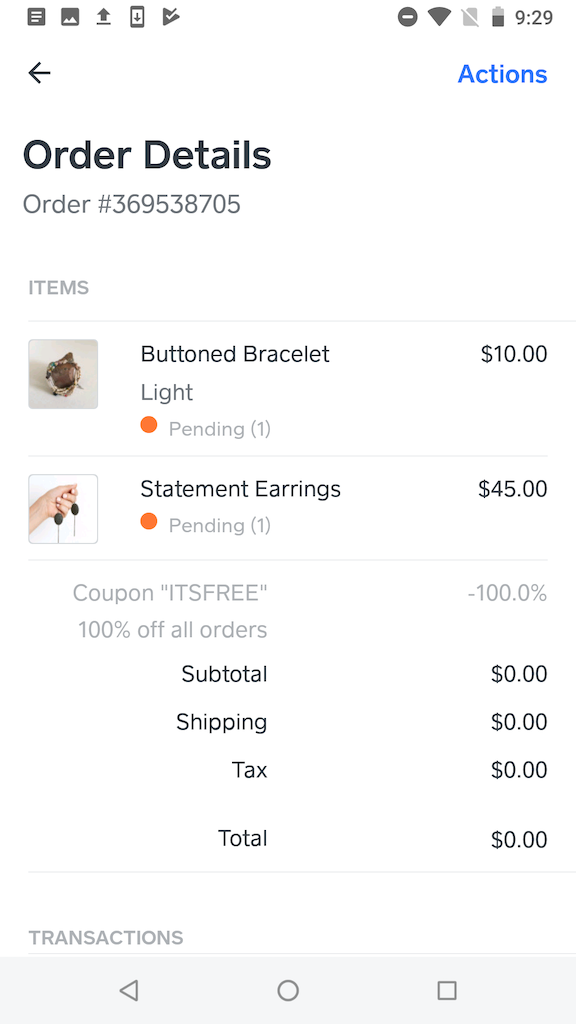Tap the battery indicator in the status bar
This screenshot has height=1024, width=576.
[x=497, y=16]
